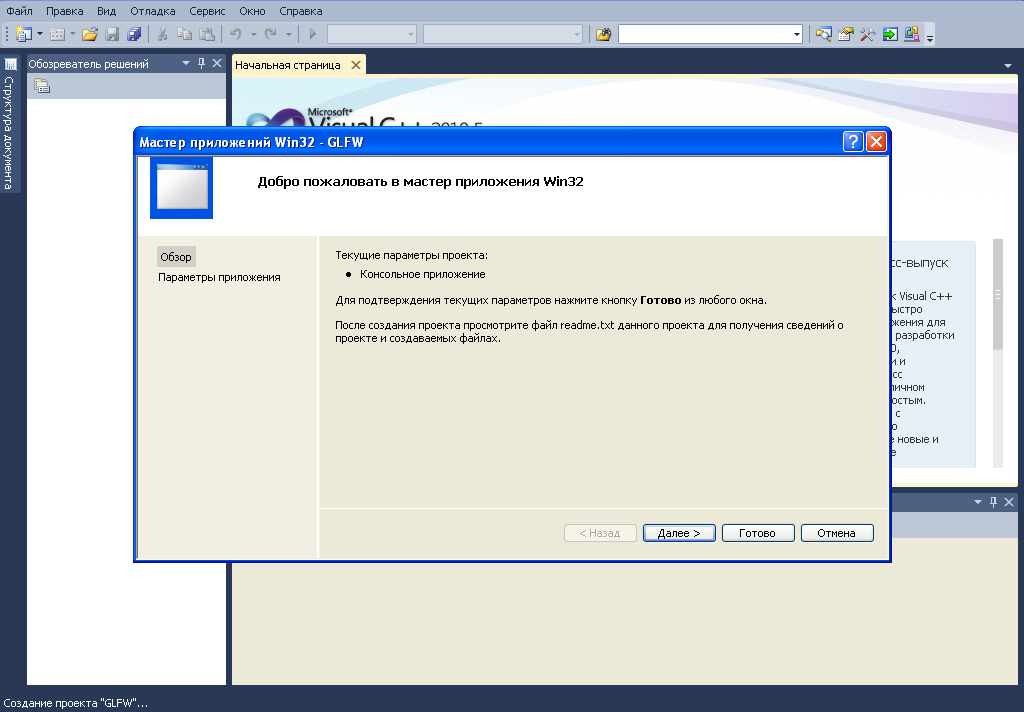Click inside the Find search combo box
1024x712 pixels.
tap(705, 34)
